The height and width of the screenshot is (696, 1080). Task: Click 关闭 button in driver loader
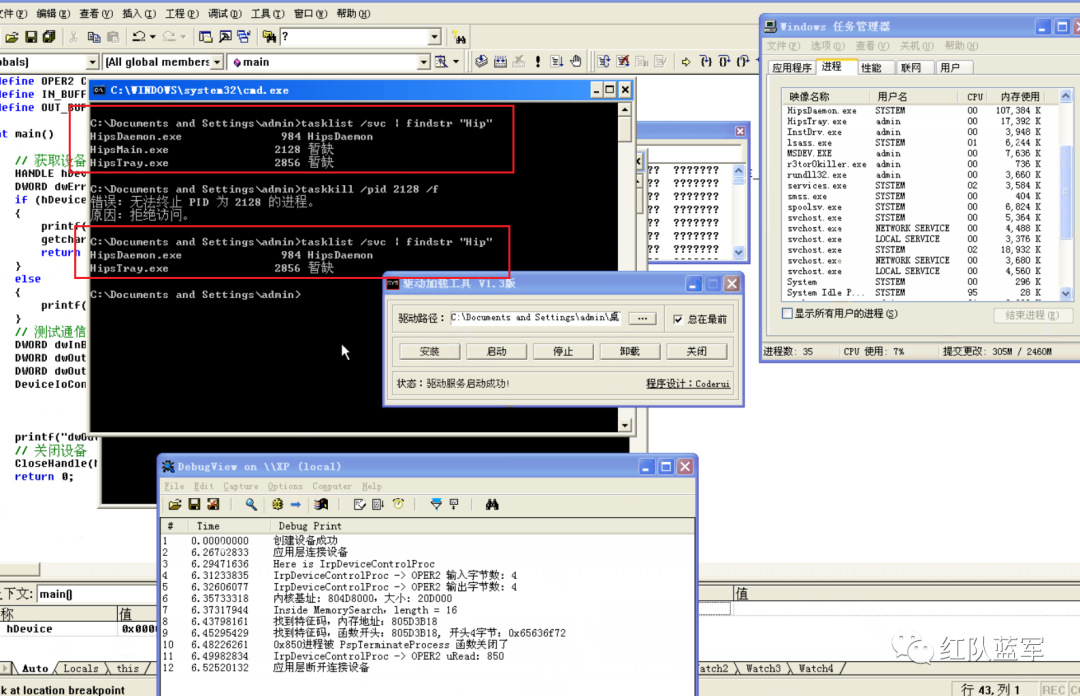click(x=696, y=351)
